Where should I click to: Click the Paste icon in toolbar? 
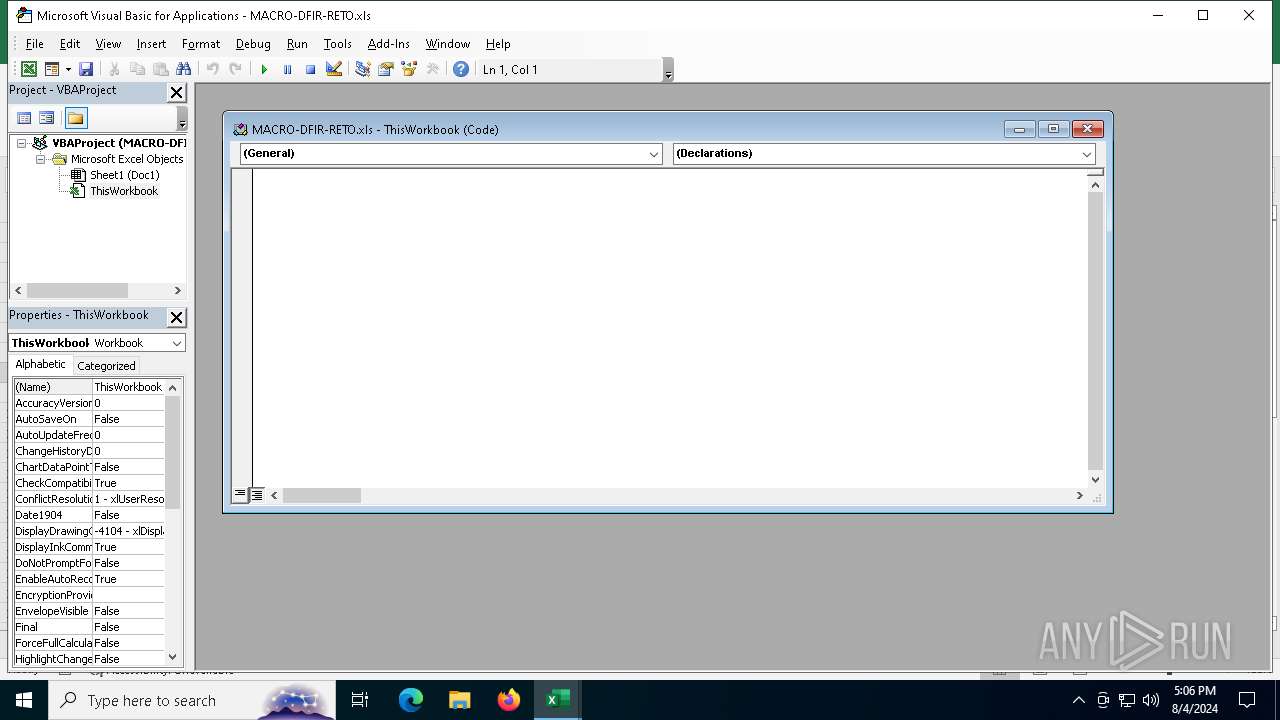(160, 69)
